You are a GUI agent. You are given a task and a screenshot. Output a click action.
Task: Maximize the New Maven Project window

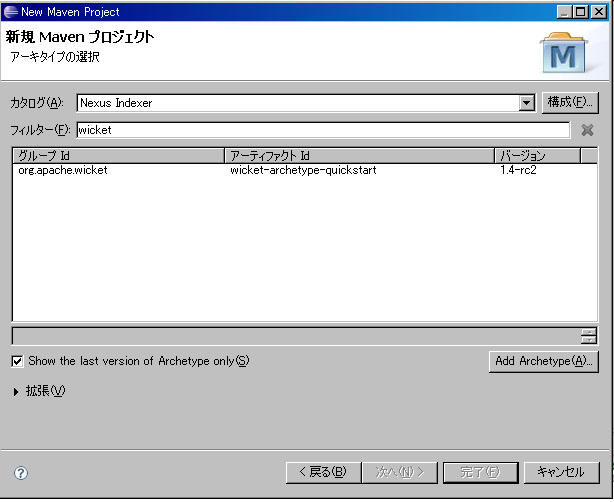tap(581, 12)
